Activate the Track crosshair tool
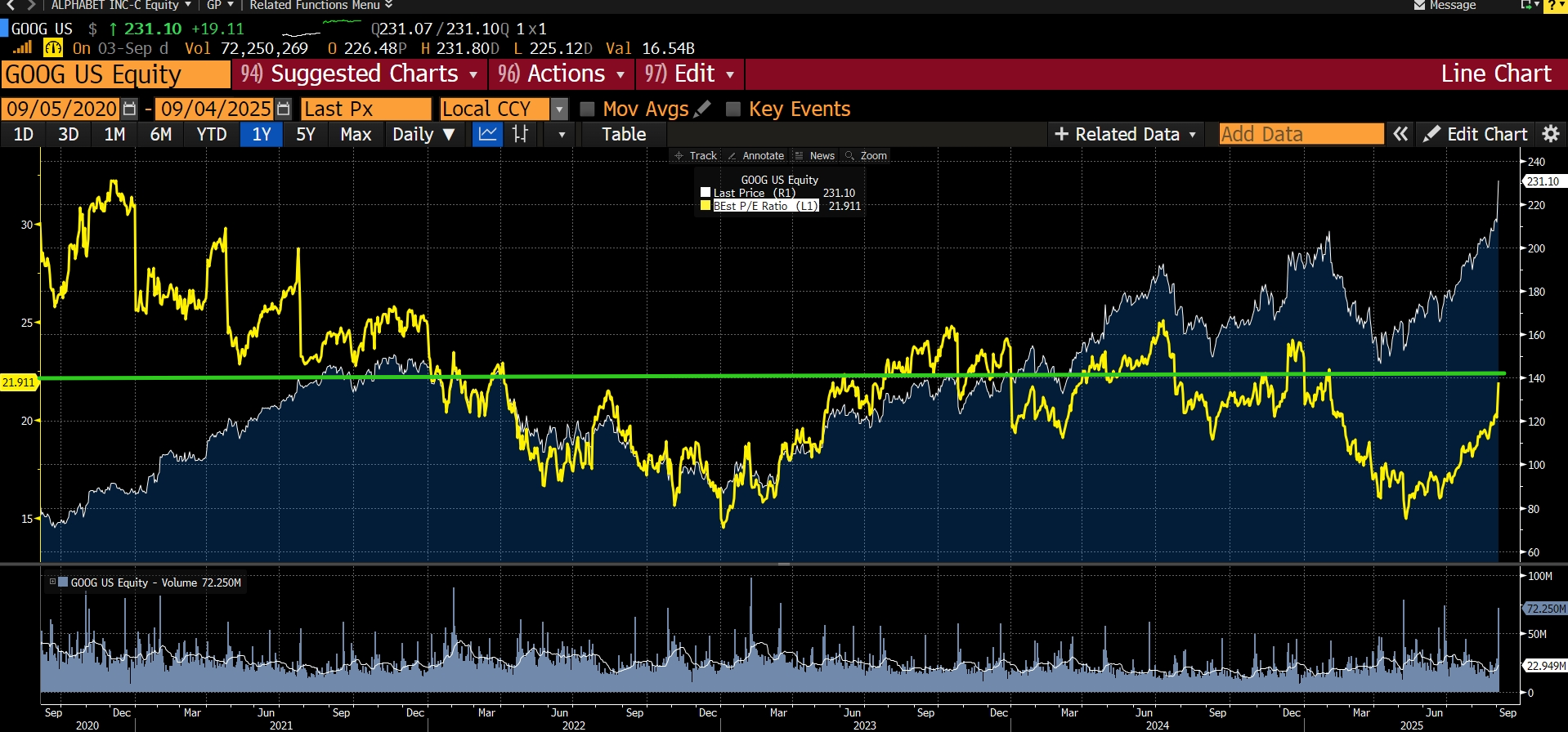This screenshot has width=1568, height=732. coord(696,155)
